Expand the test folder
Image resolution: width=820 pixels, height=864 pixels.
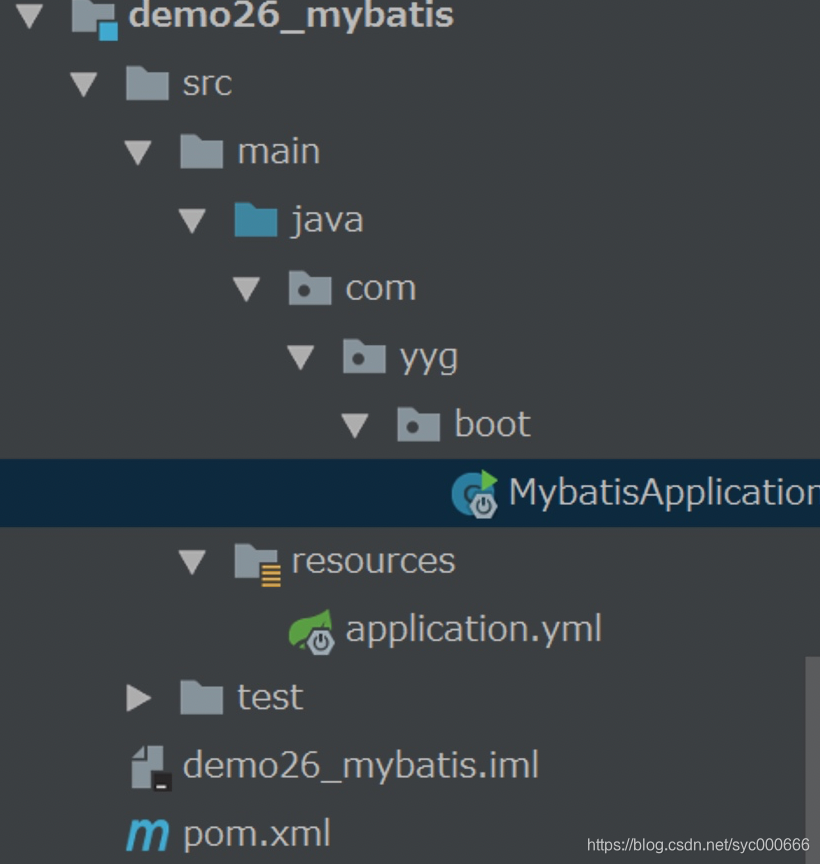[139, 697]
